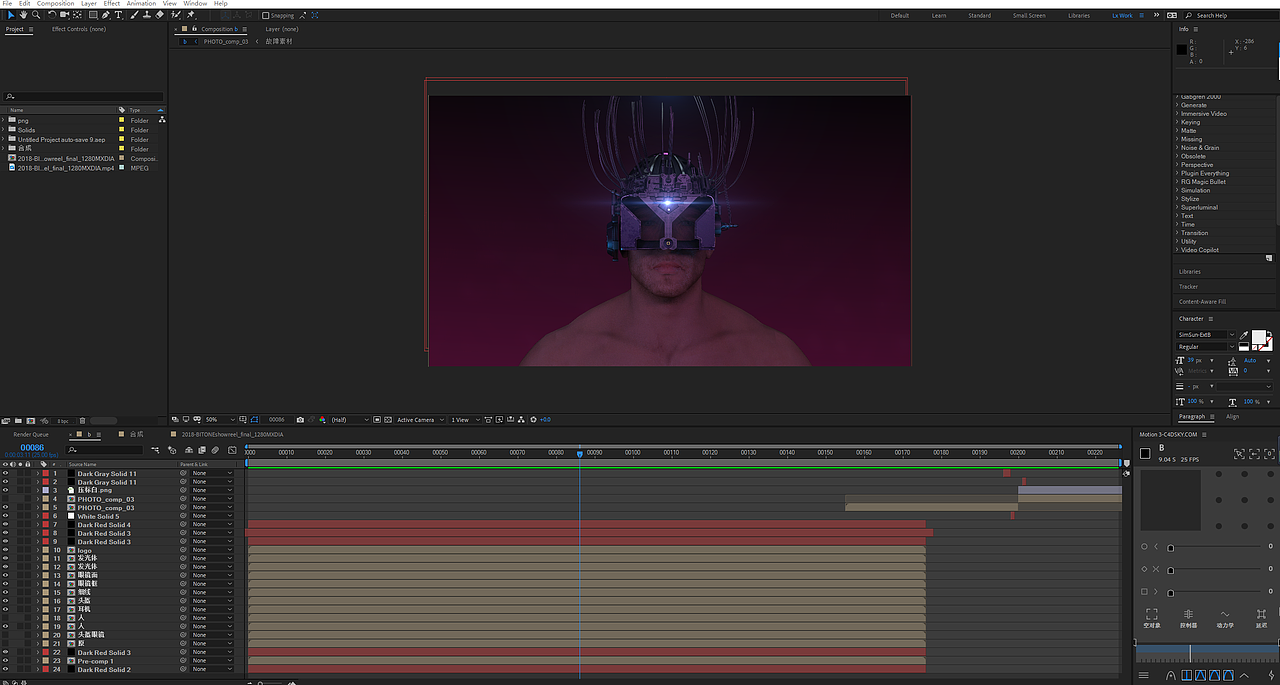Select the Clone Stamp tool
The image size is (1280, 685).
147,15
